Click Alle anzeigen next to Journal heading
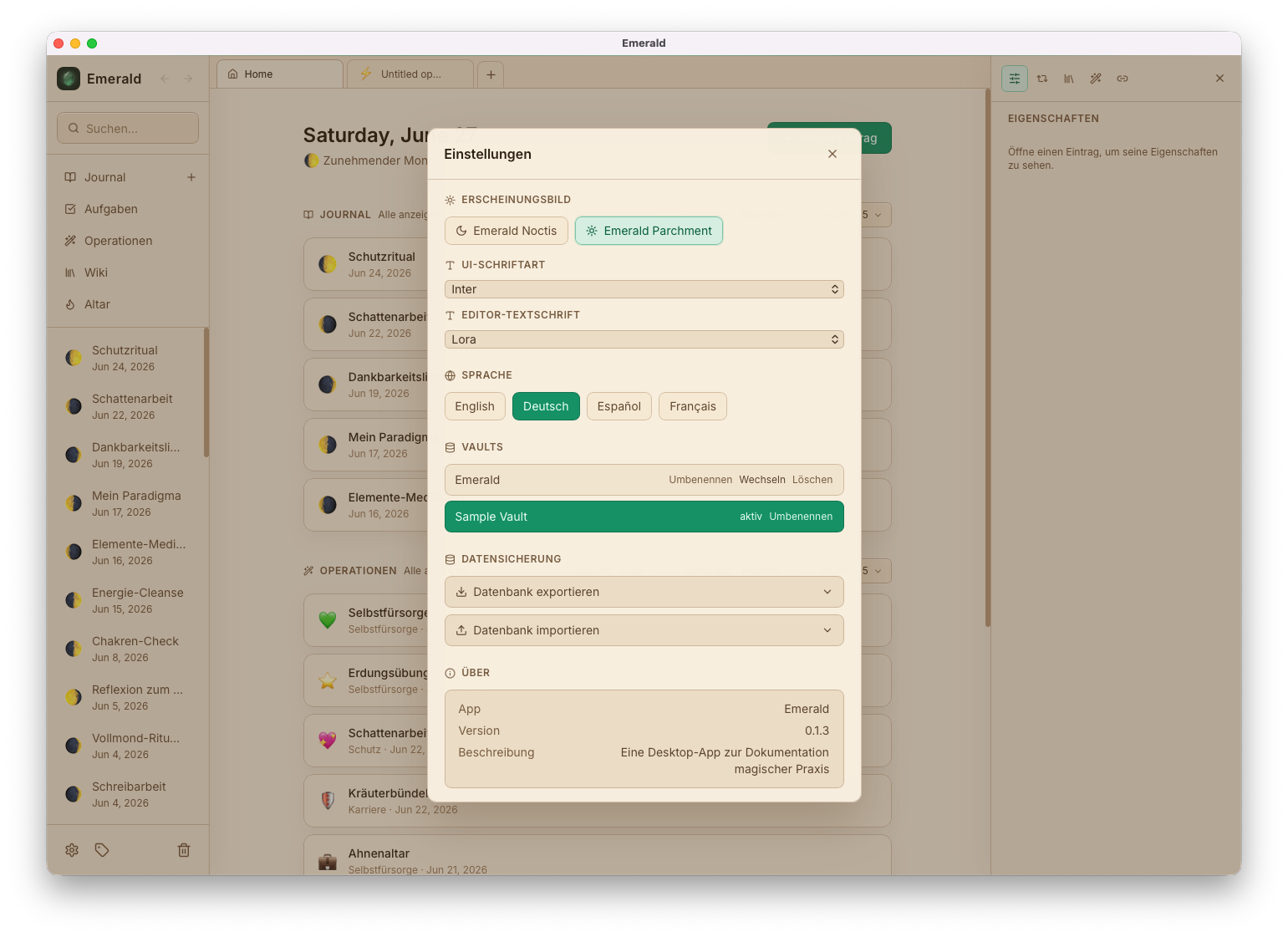 pyautogui.click(x=403, y=215)
